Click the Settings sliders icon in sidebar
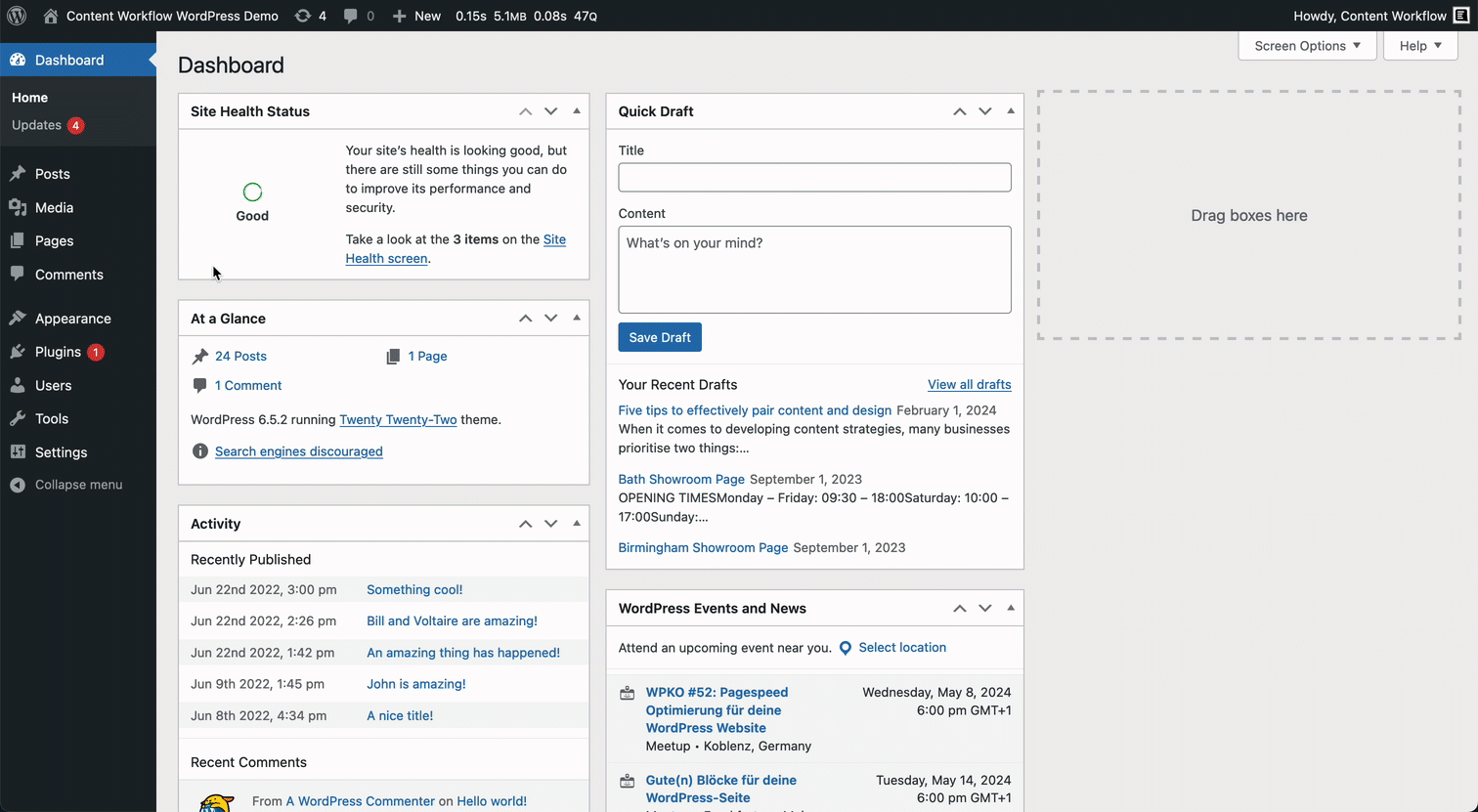This screenshot has height=812, width=1478. click(18, 452)
